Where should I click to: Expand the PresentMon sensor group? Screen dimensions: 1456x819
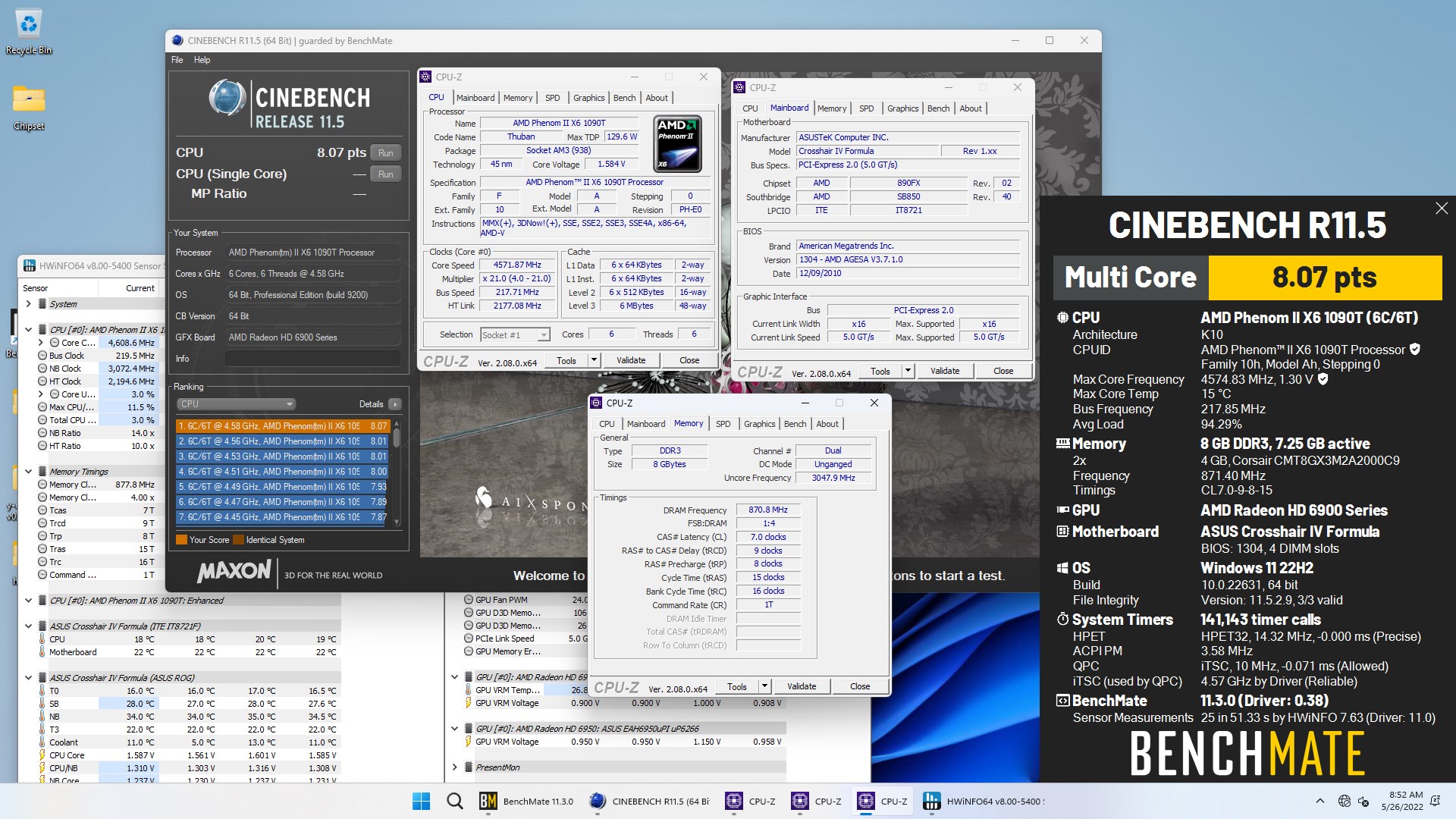(455, 767)
